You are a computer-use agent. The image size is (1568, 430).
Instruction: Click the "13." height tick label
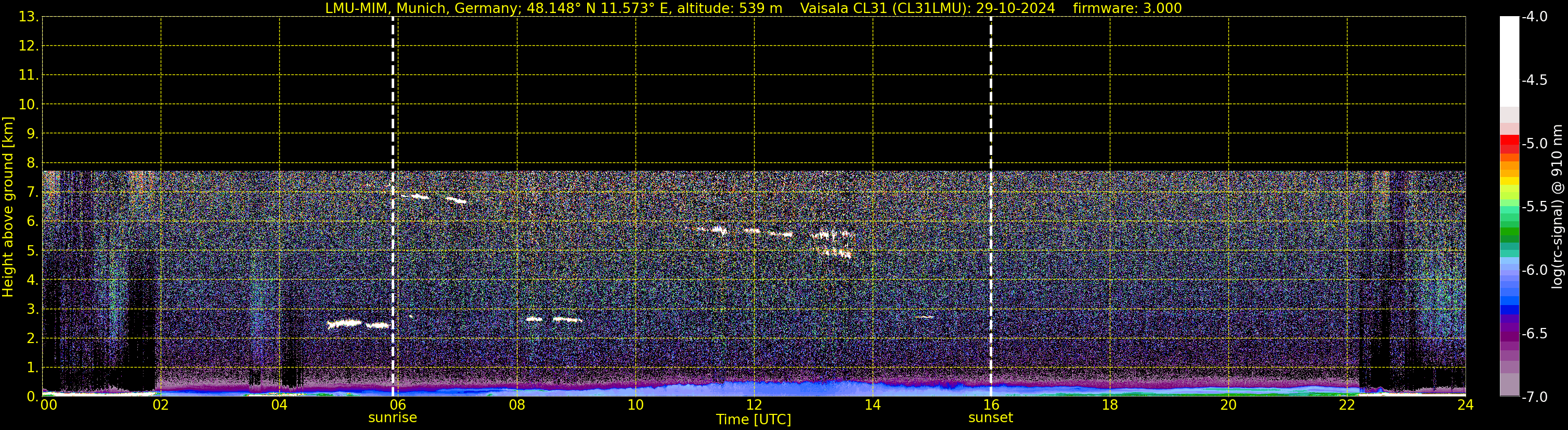pyautogui.click(x=29, y=17)
